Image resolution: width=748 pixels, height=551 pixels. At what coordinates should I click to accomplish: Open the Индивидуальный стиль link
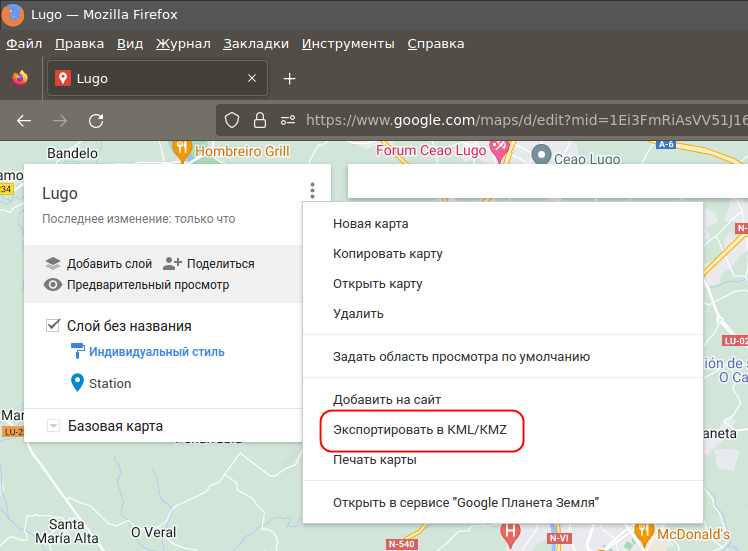point(156,352)
